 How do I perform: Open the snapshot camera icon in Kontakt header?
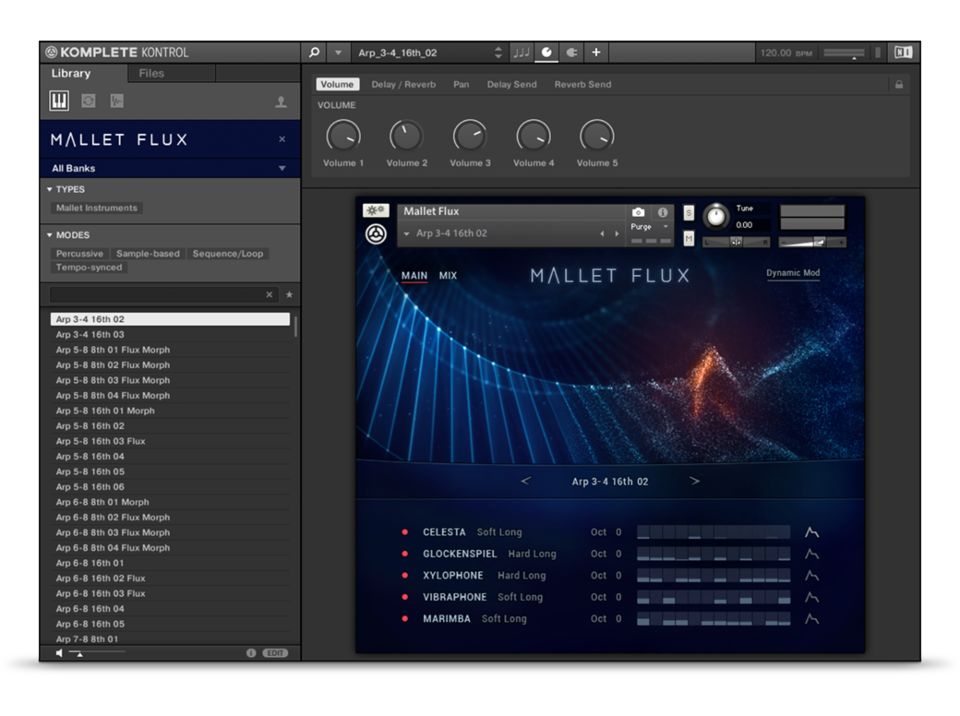(x=639, y=213)
